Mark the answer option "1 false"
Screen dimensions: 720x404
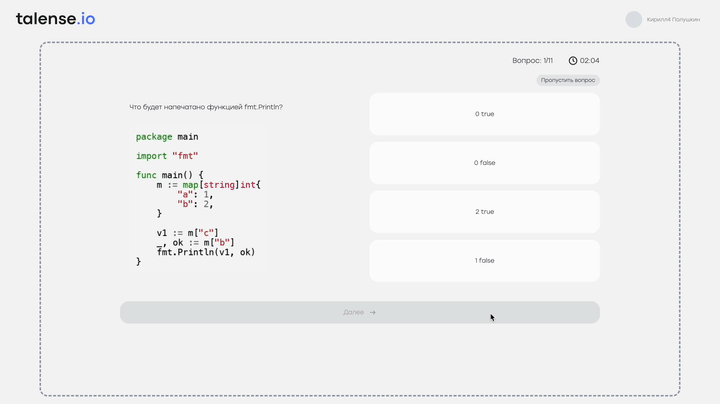coord(484,261)
